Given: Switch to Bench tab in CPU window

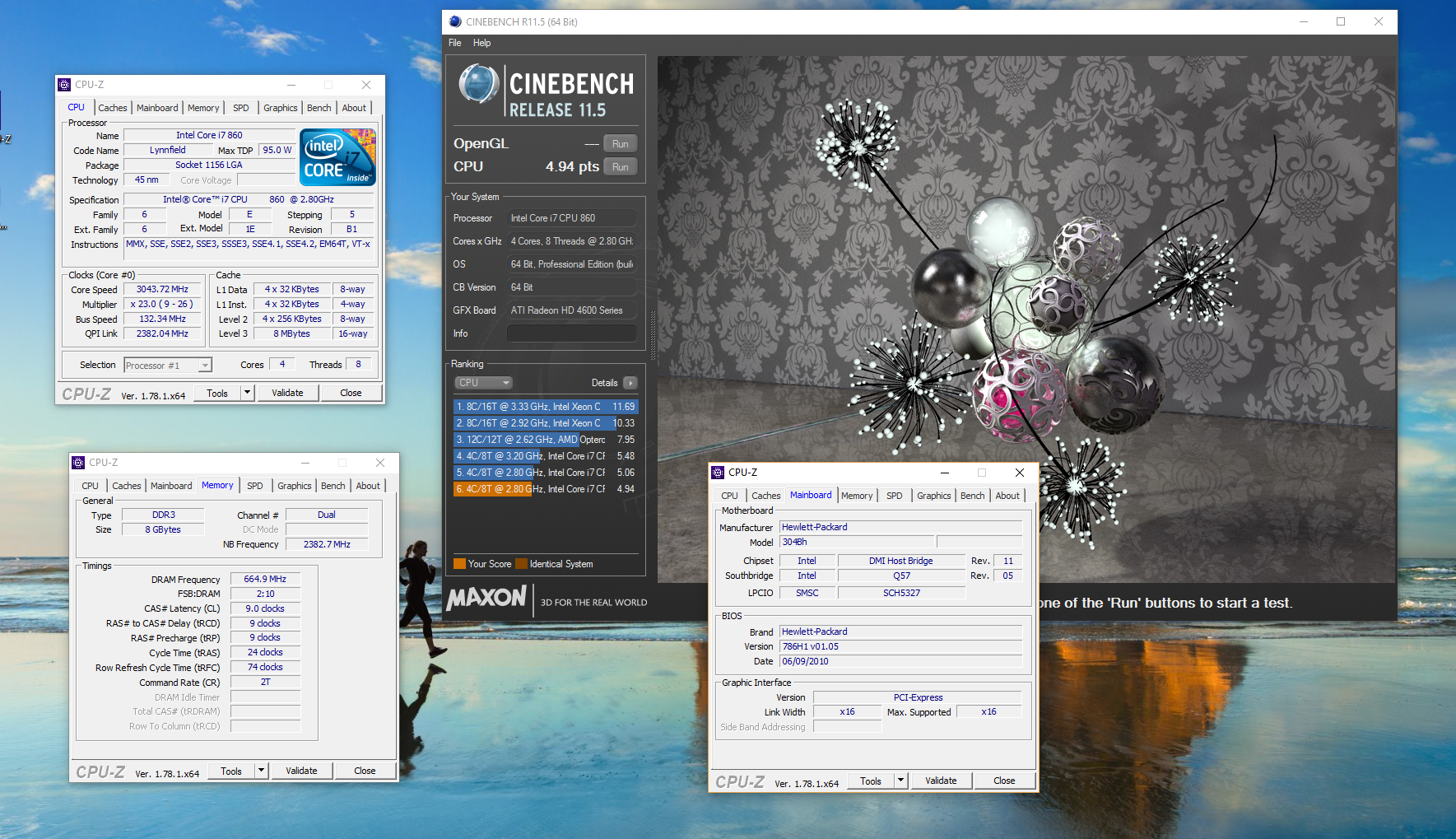Looking at the screenshot, I should tap(319, 108).
